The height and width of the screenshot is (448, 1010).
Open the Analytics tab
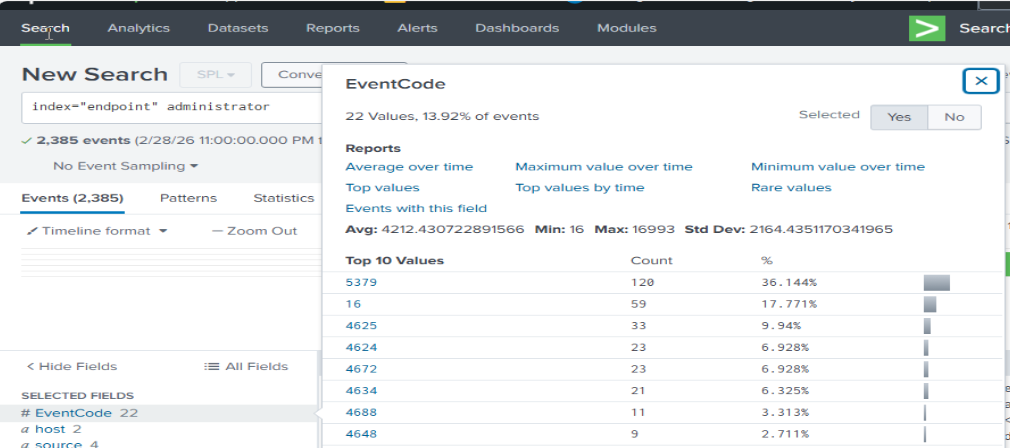pyautogui.click(x=138, y=28)
